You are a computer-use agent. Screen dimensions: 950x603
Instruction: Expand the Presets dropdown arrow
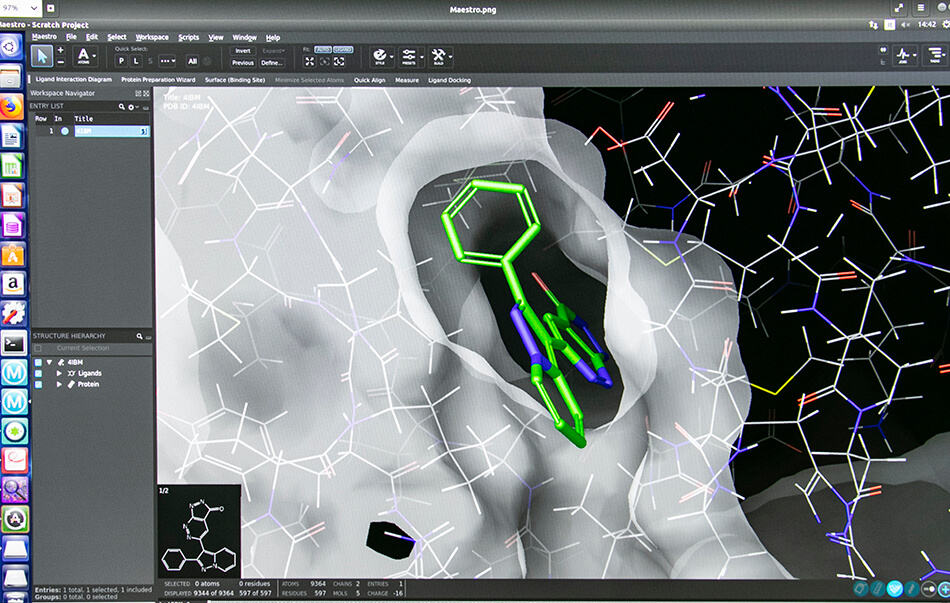[422, 57]
